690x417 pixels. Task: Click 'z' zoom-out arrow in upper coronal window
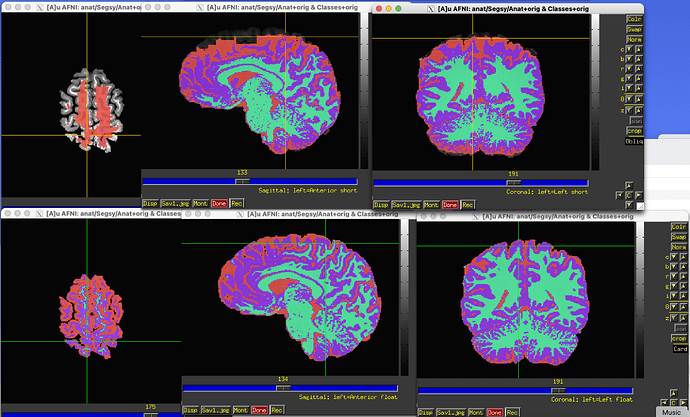pos(629,110)
